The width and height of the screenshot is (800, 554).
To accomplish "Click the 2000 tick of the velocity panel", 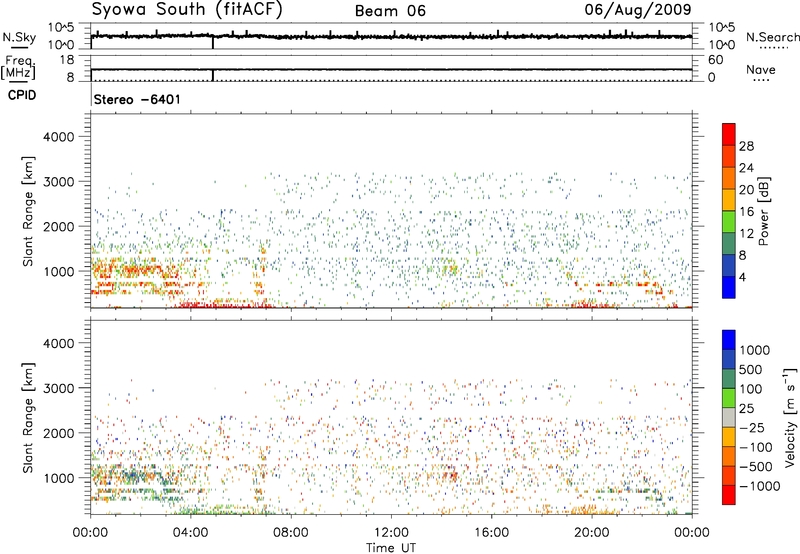I will [x=58, y=433].
